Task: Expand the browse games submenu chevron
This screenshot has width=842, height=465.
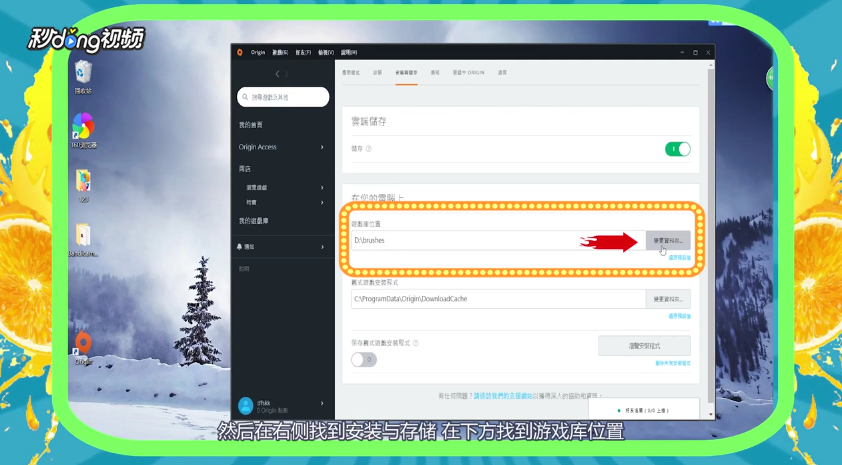Action: [x=322, y=187]
